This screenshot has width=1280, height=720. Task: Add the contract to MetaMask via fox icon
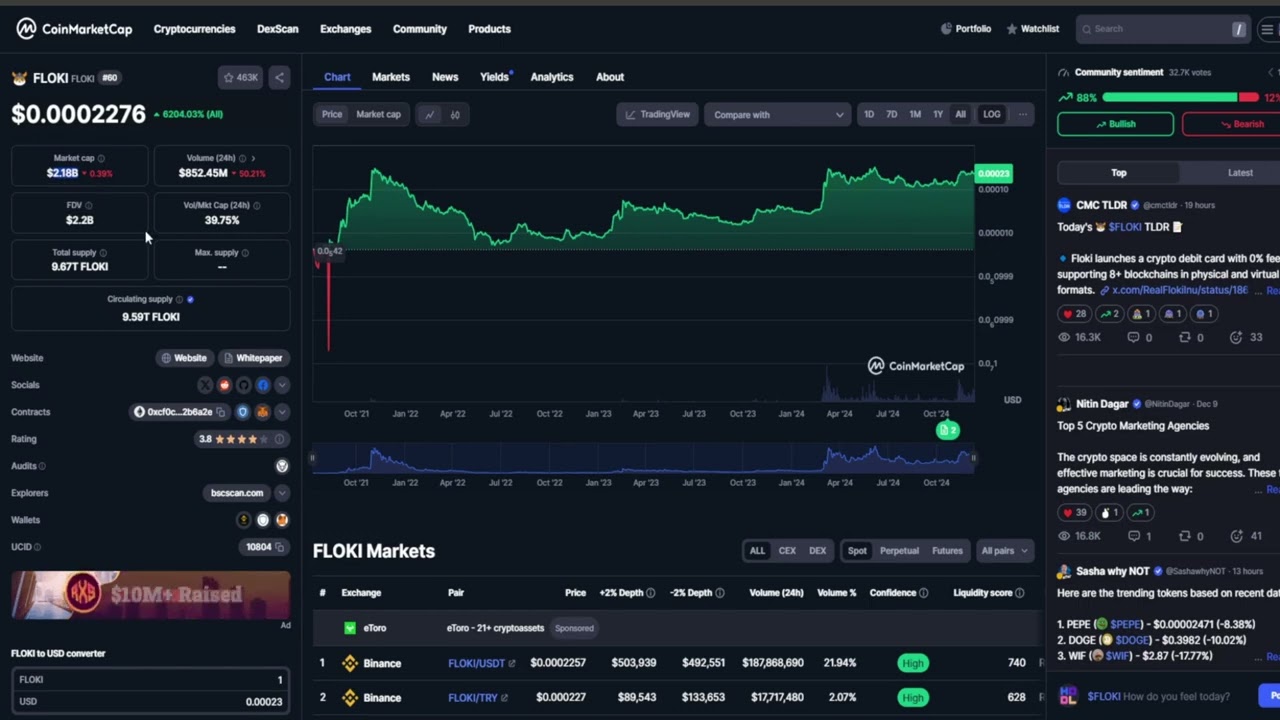coord(263,412)
